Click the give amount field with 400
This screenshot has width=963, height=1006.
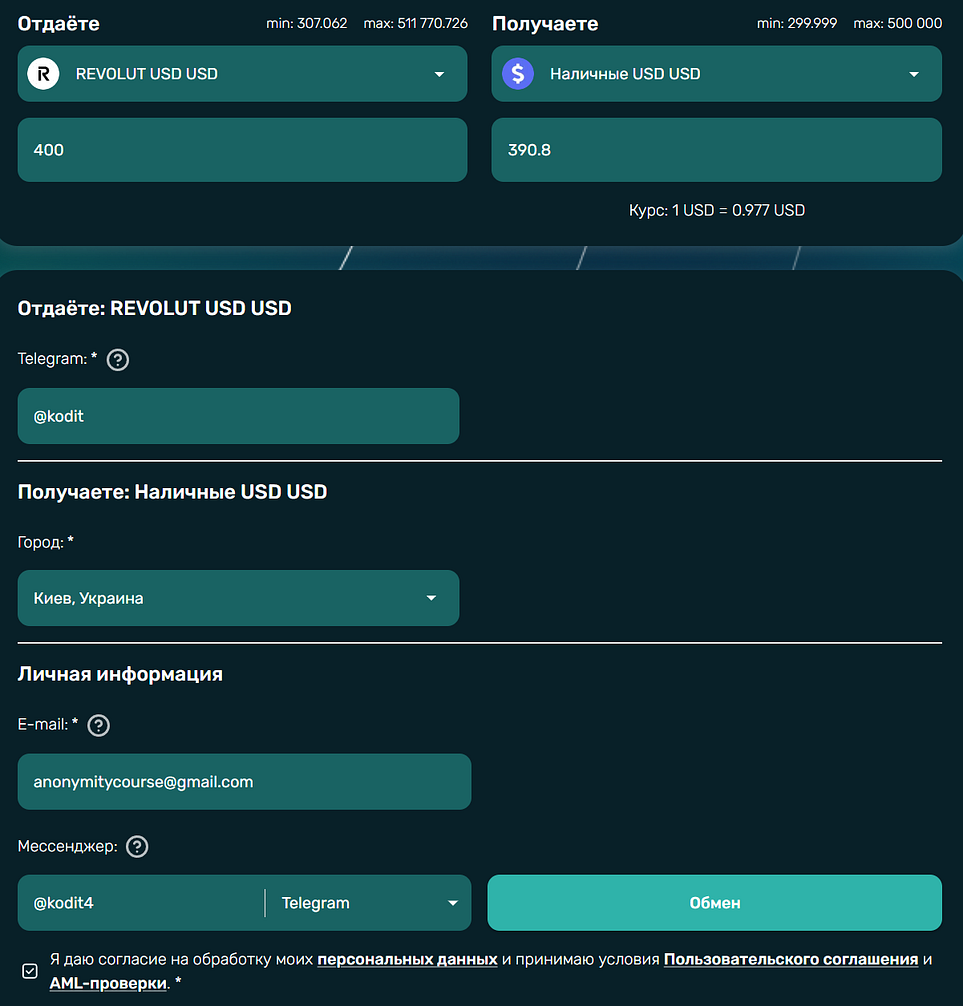[x=242, y=150]
